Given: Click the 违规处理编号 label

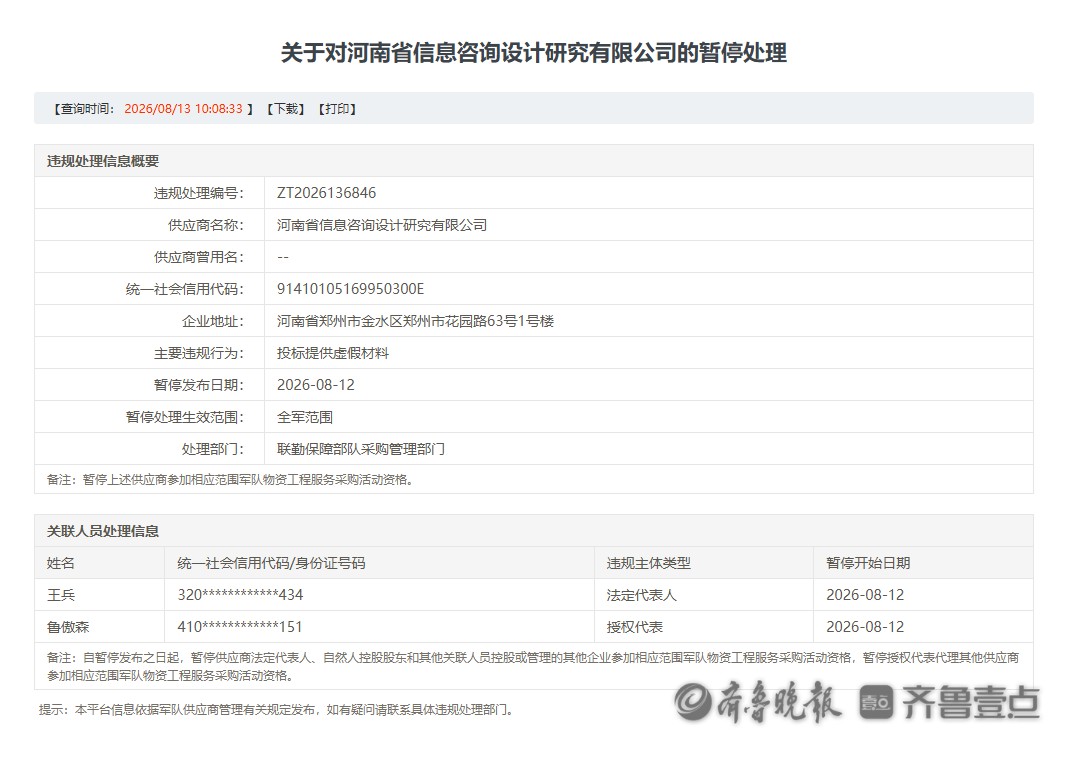Looking at the screenshot, I should click(x=198, y=193).
